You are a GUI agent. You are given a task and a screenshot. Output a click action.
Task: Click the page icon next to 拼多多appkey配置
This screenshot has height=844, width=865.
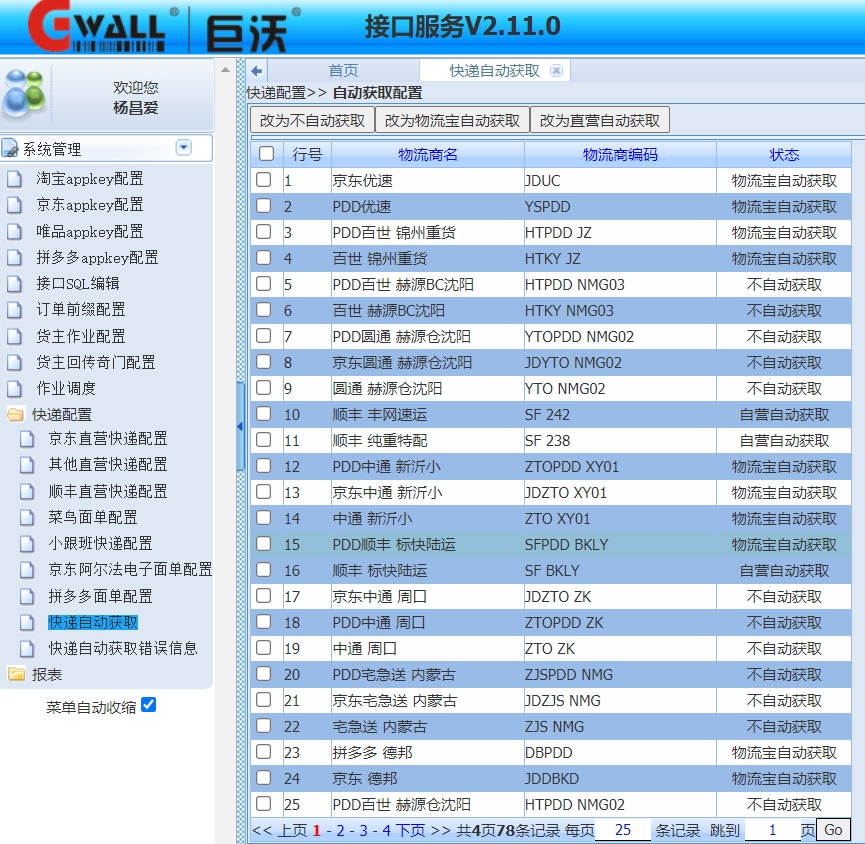click(14, 257)
